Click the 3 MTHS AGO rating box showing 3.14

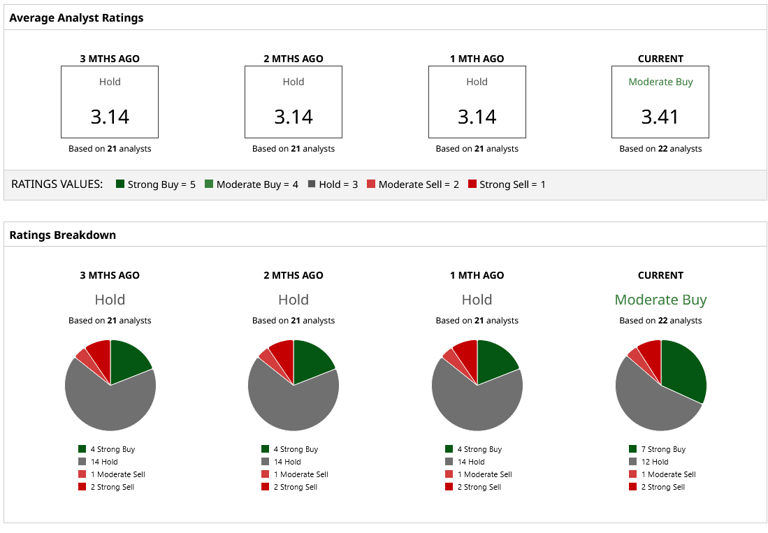pos(110,102)
